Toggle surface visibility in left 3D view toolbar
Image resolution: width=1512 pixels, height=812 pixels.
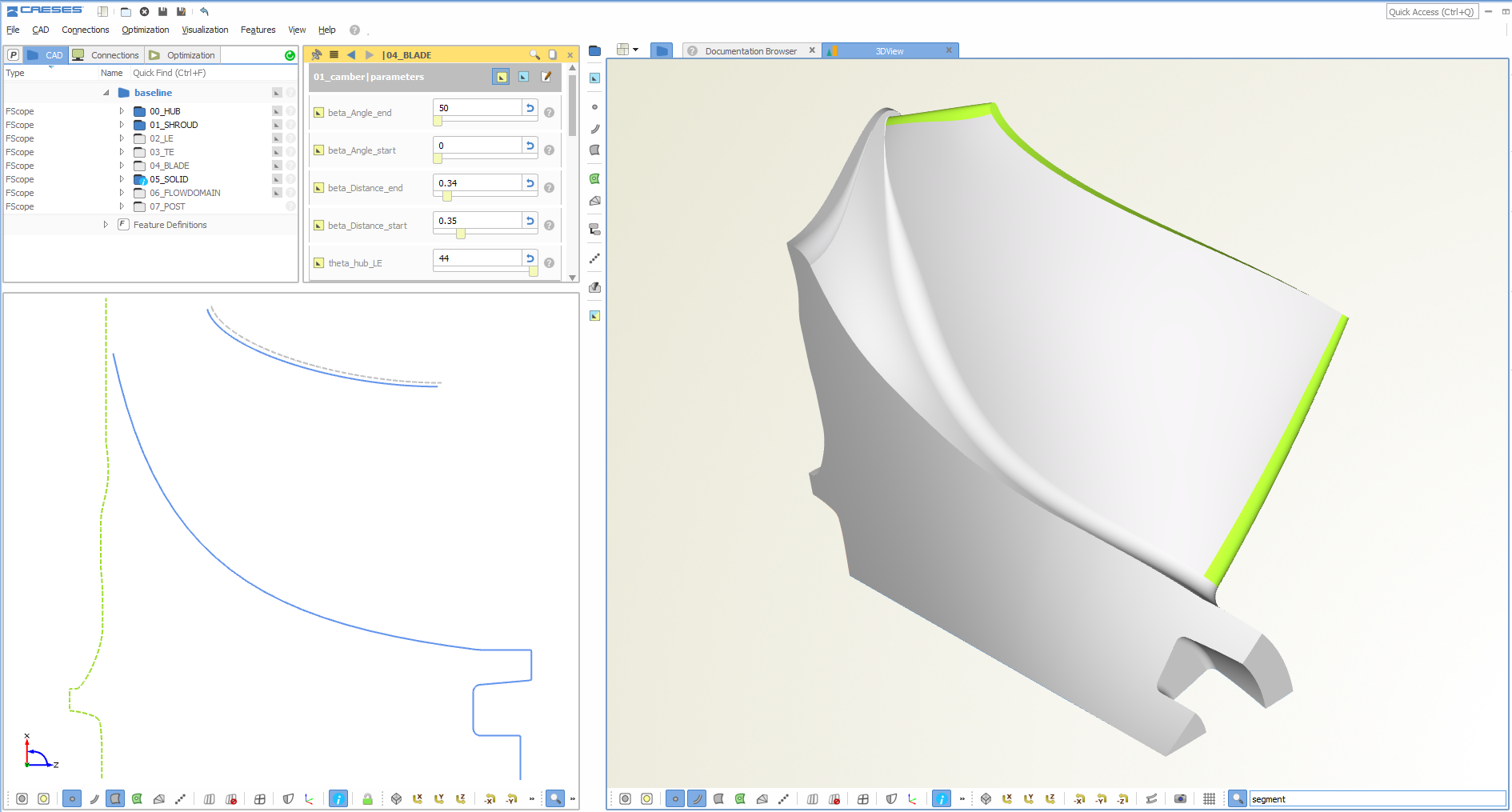coord(115,798)
